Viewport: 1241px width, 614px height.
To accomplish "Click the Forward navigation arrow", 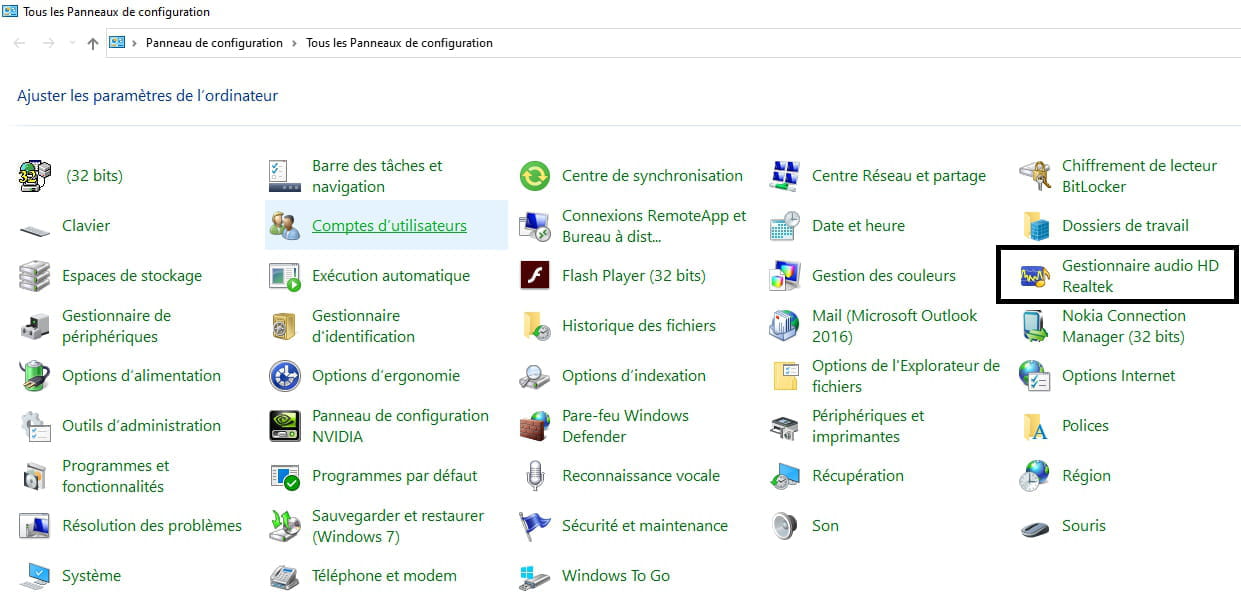I will [48, 43].
